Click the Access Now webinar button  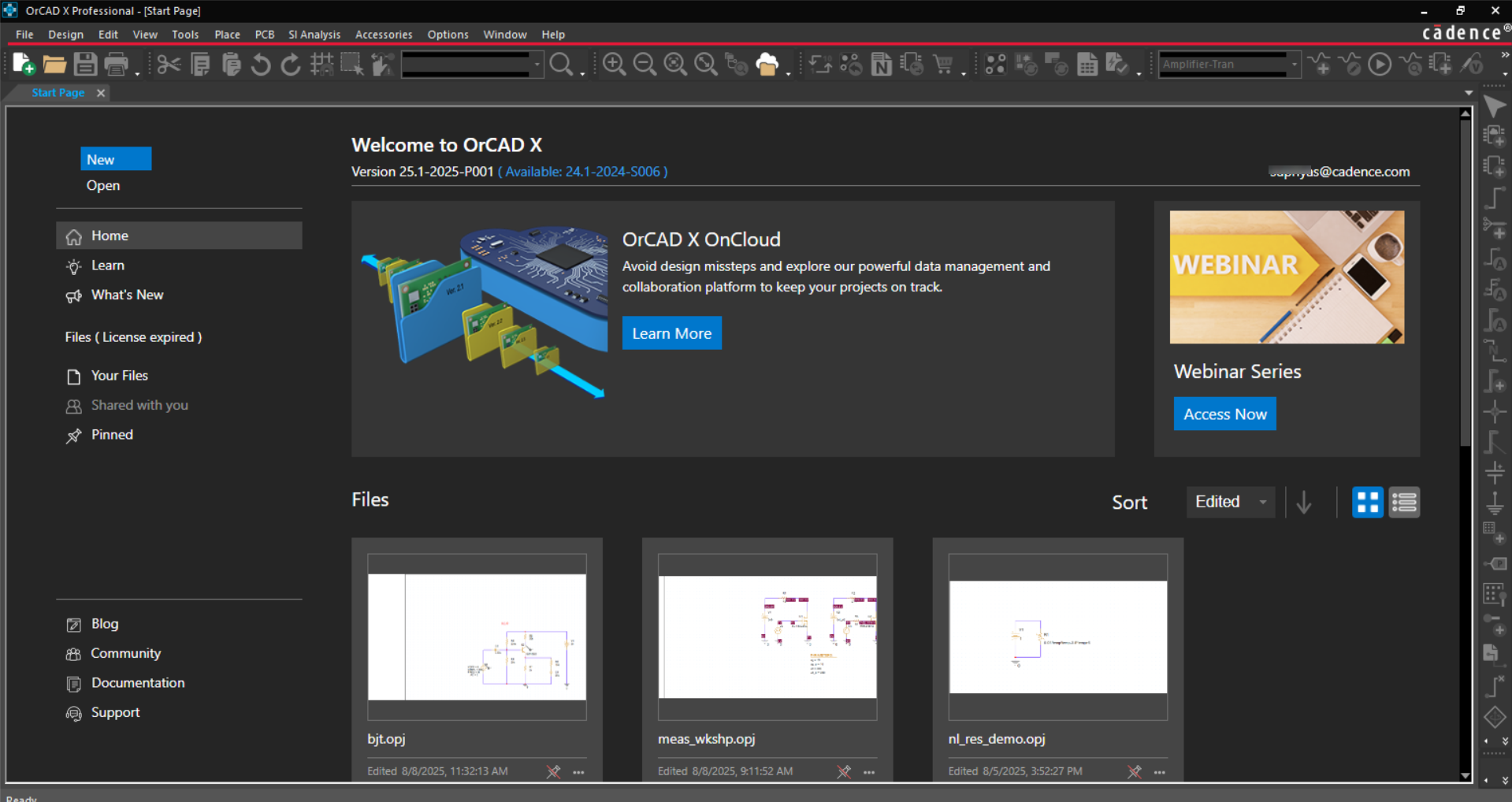[x=1224, y=414]
